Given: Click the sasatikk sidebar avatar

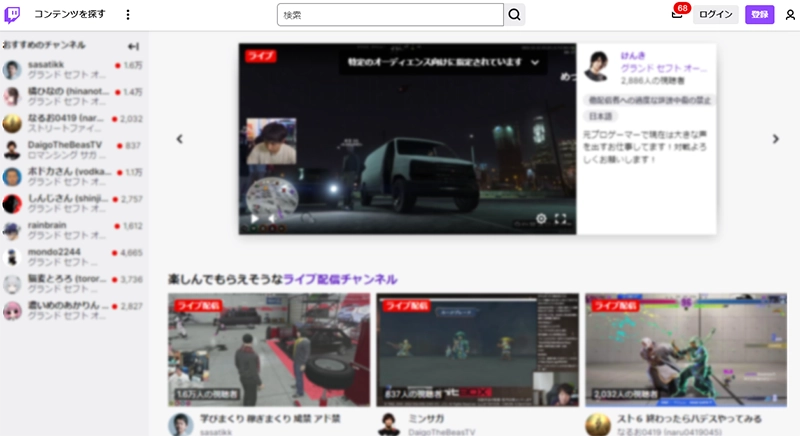Looking at the screenshot, I should [x=12, y=70].
